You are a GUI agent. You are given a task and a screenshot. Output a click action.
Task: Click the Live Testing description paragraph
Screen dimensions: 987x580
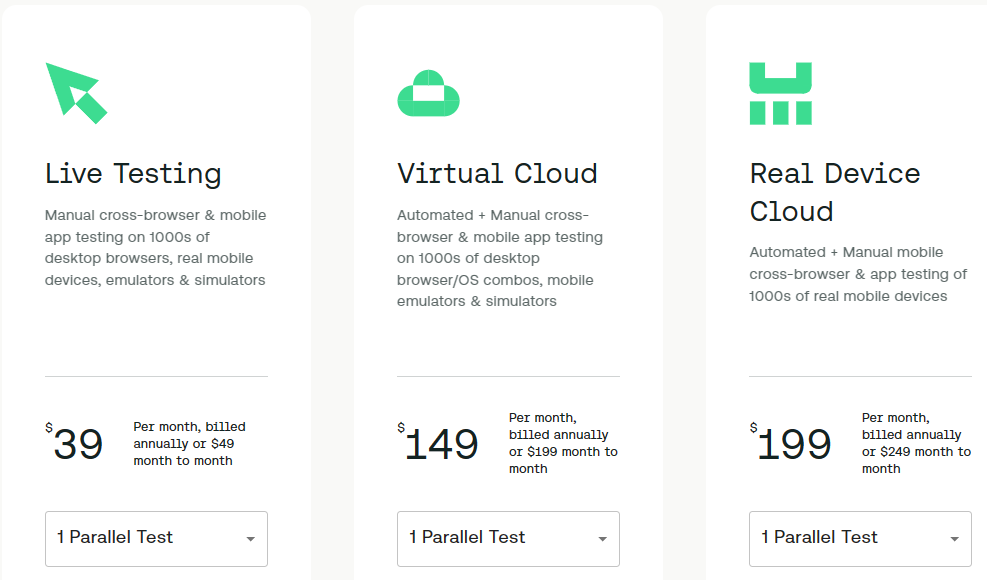pyautogui.click(x=155, y=247)
